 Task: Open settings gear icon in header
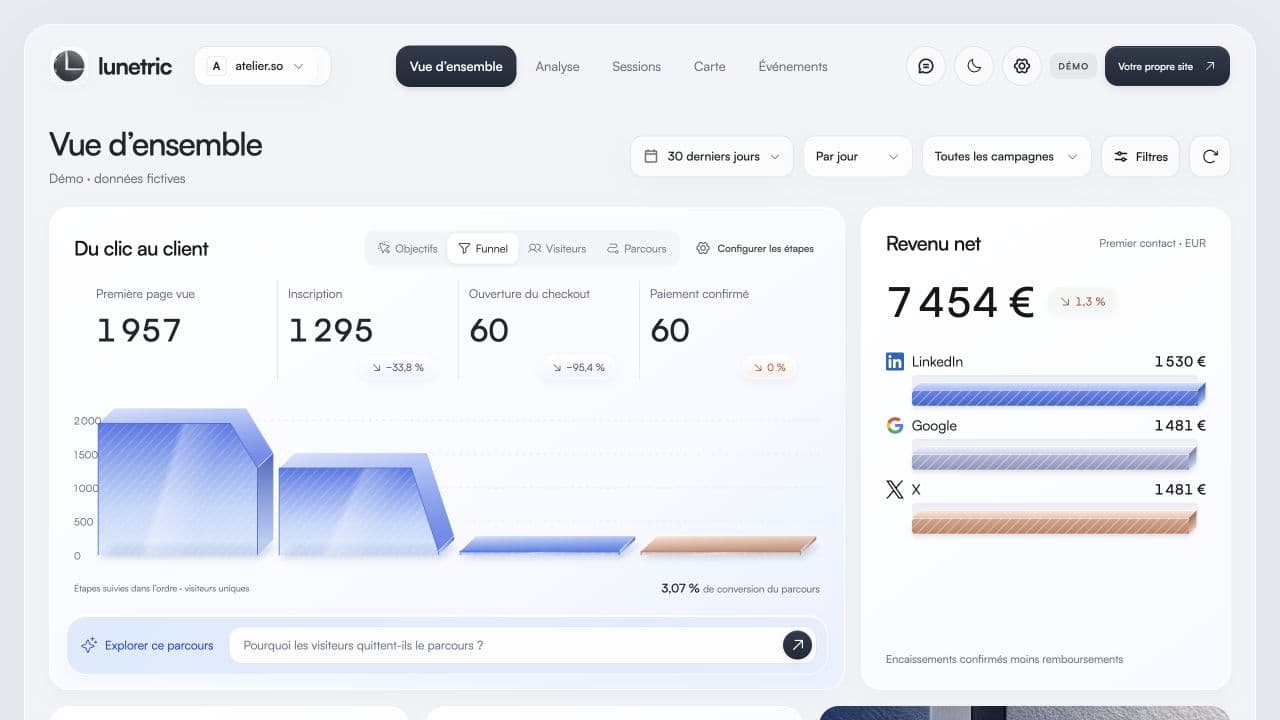click(1022, 66)
